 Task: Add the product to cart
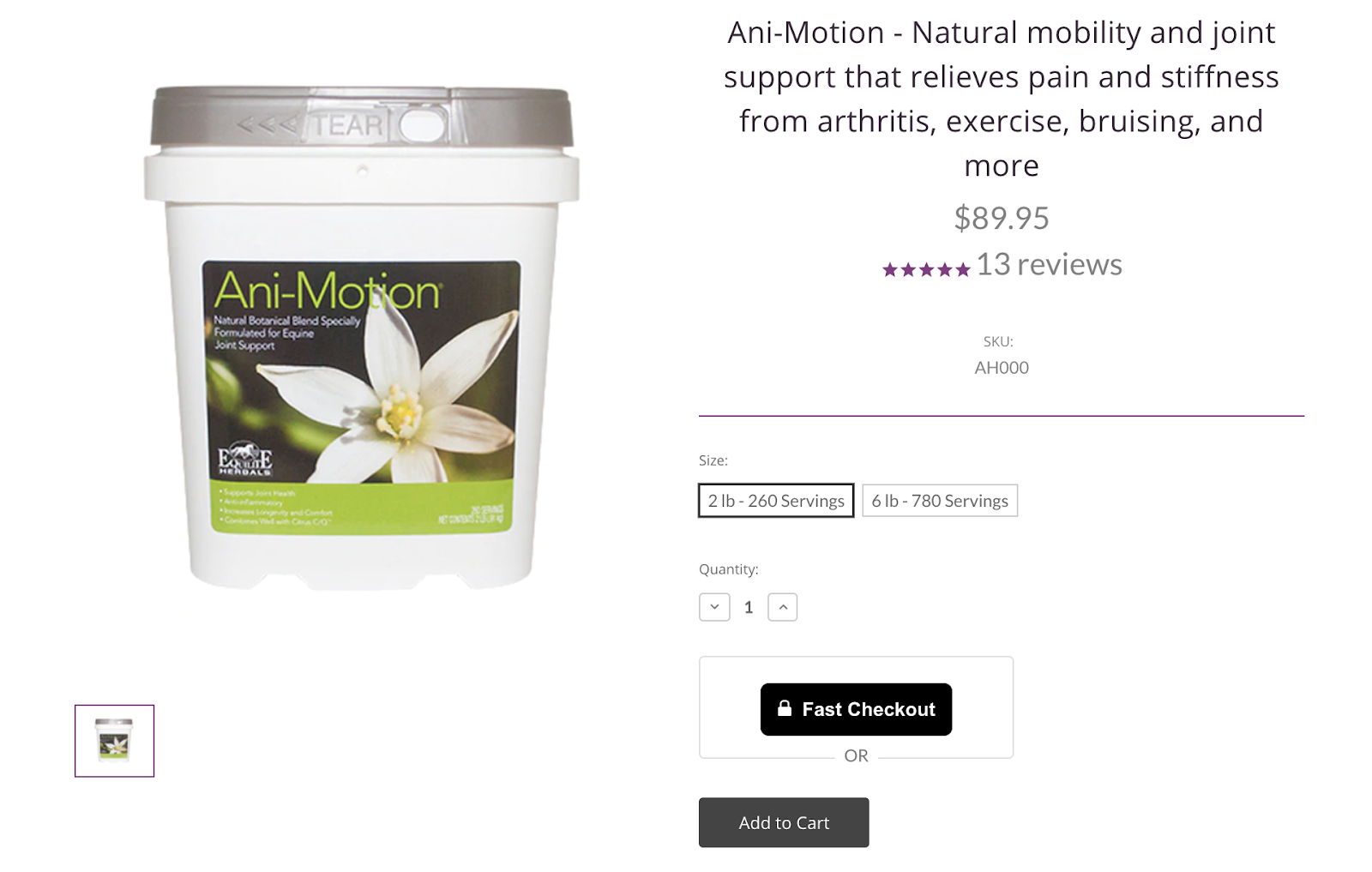(x=784, y=823)
